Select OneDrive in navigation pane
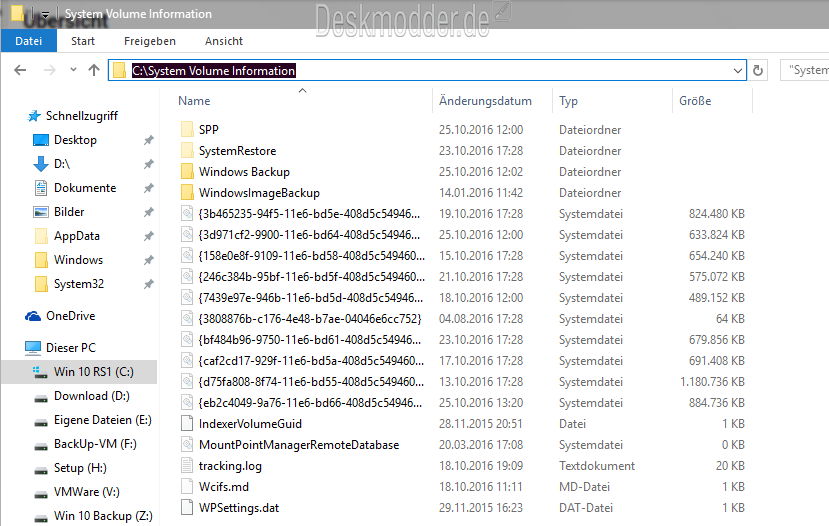 [x=70, y=316]
